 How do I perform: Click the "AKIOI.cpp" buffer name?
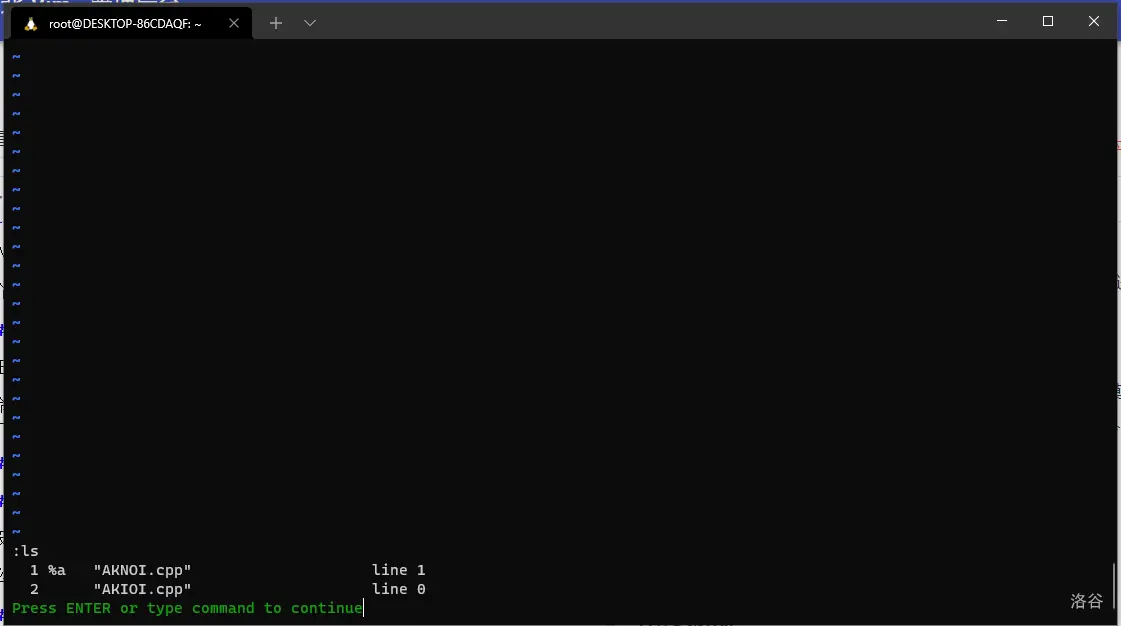142,590
